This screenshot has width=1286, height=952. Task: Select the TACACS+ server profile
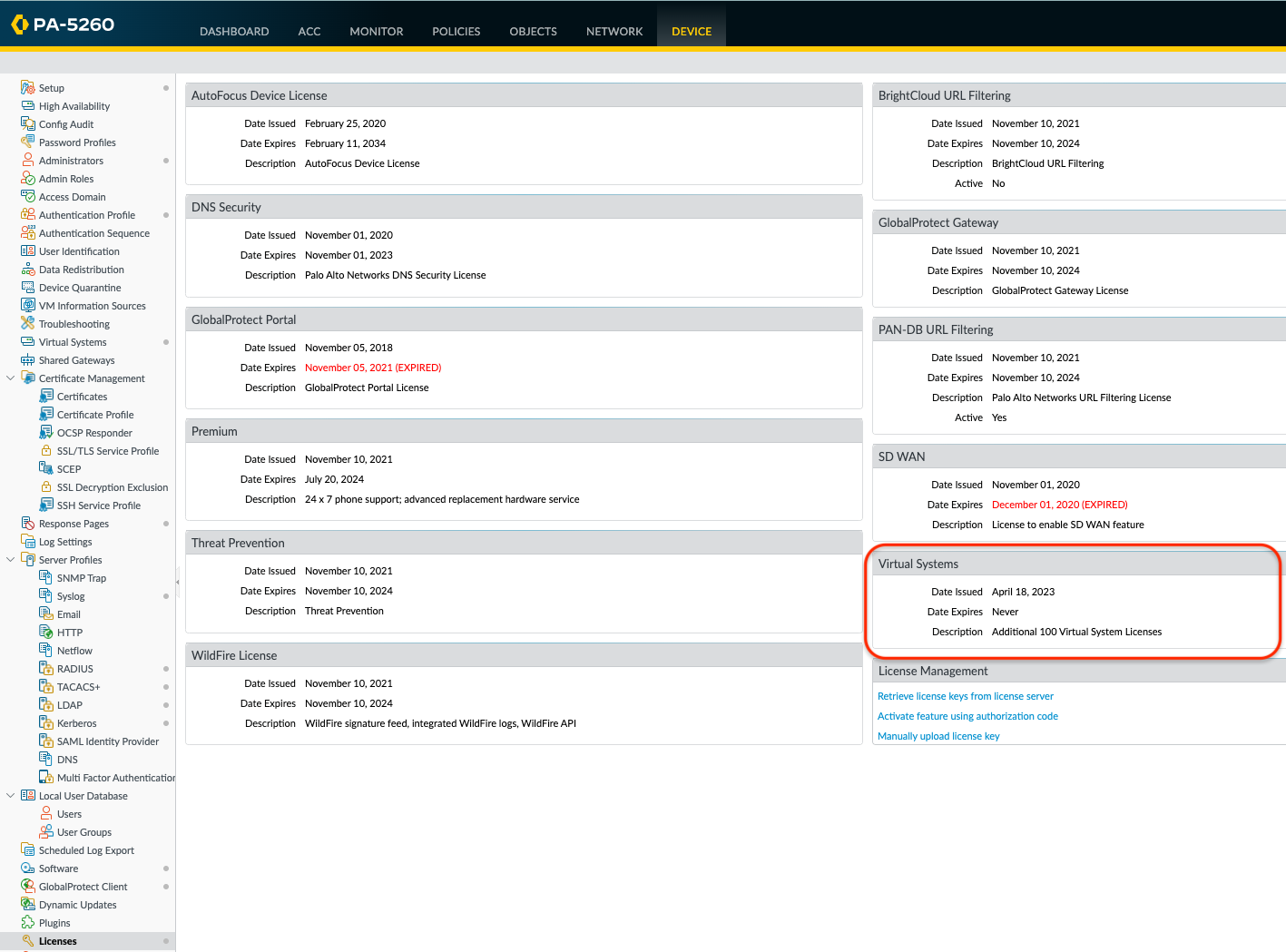(79, 687)
